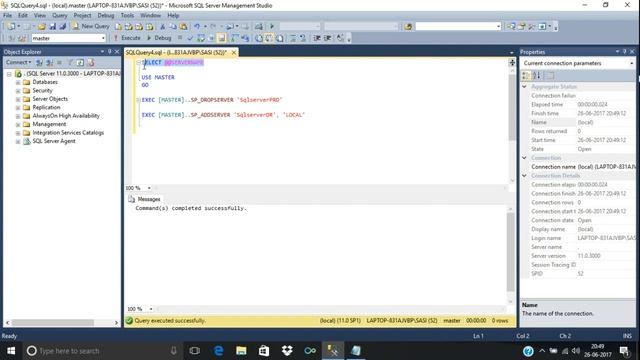This screenshot has width=640, height=360.
Task: Collapse the Connection Details section
Action: tap(524, 176)
